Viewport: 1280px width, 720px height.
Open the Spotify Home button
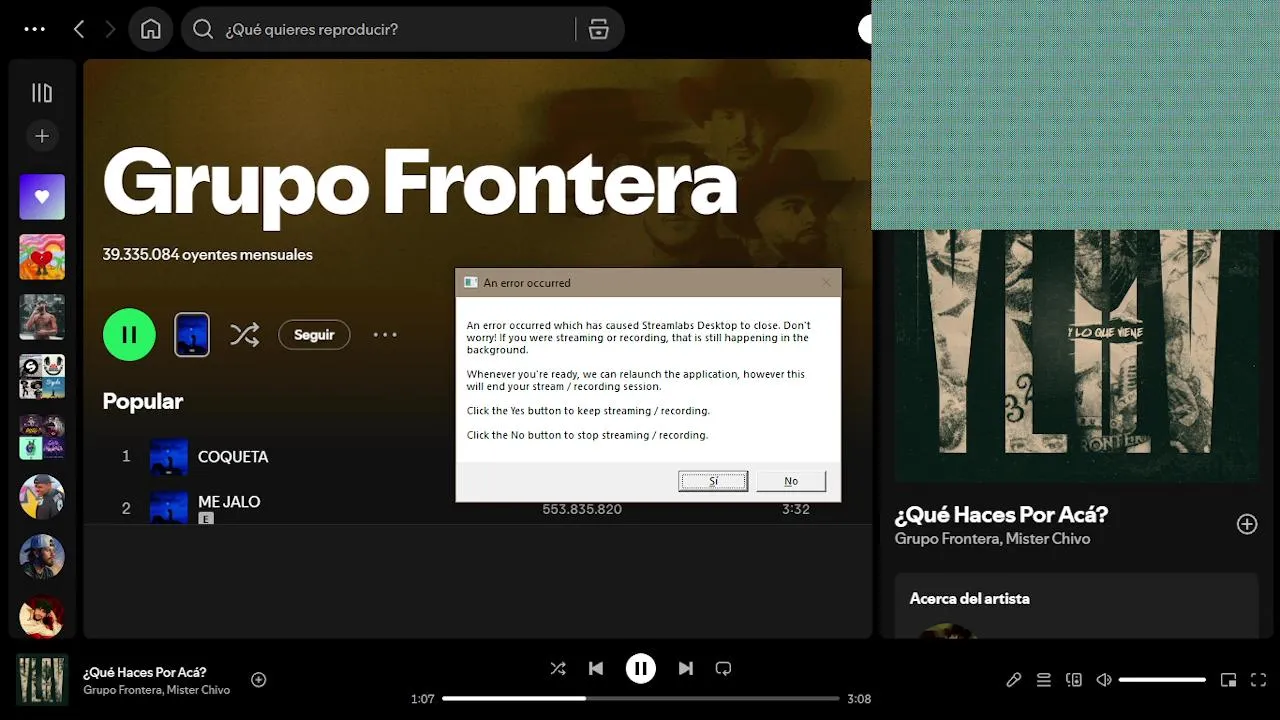(x=151, y=29)
